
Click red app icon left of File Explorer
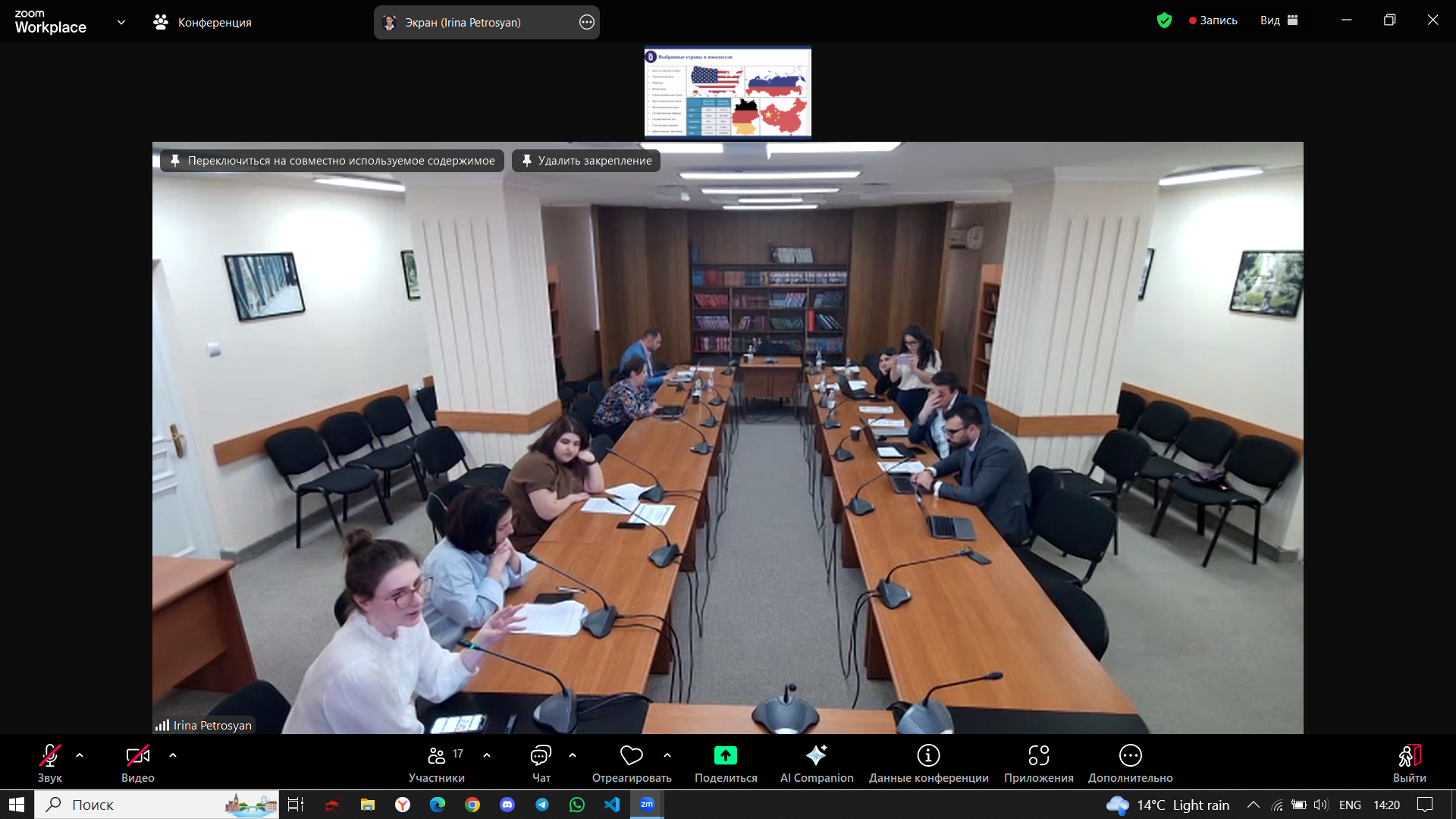pos(332,805)
